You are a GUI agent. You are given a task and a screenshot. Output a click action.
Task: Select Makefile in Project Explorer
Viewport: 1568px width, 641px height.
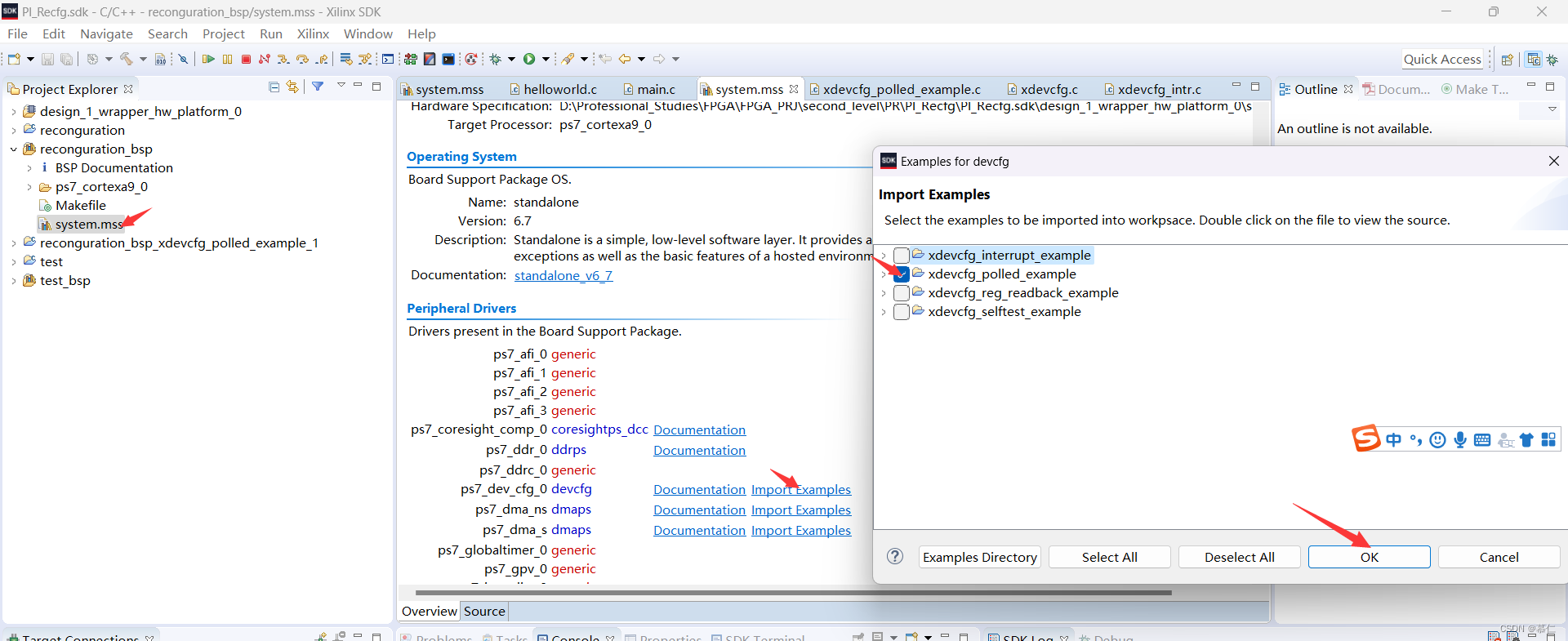click(73, 206)
